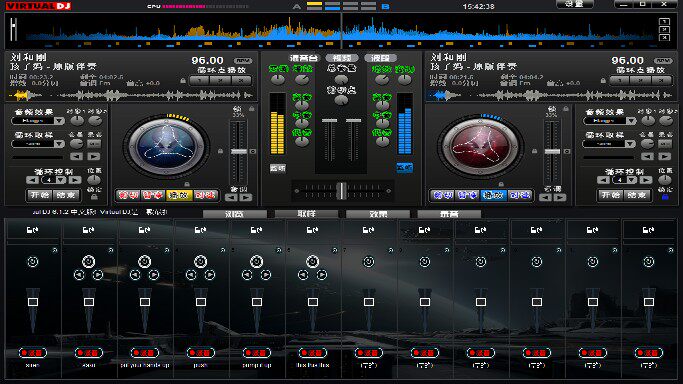This screenshot has width=683, height=384.
Task: Click deck A's pitch bend minus arrow
Action: click(x=231, y=198)
